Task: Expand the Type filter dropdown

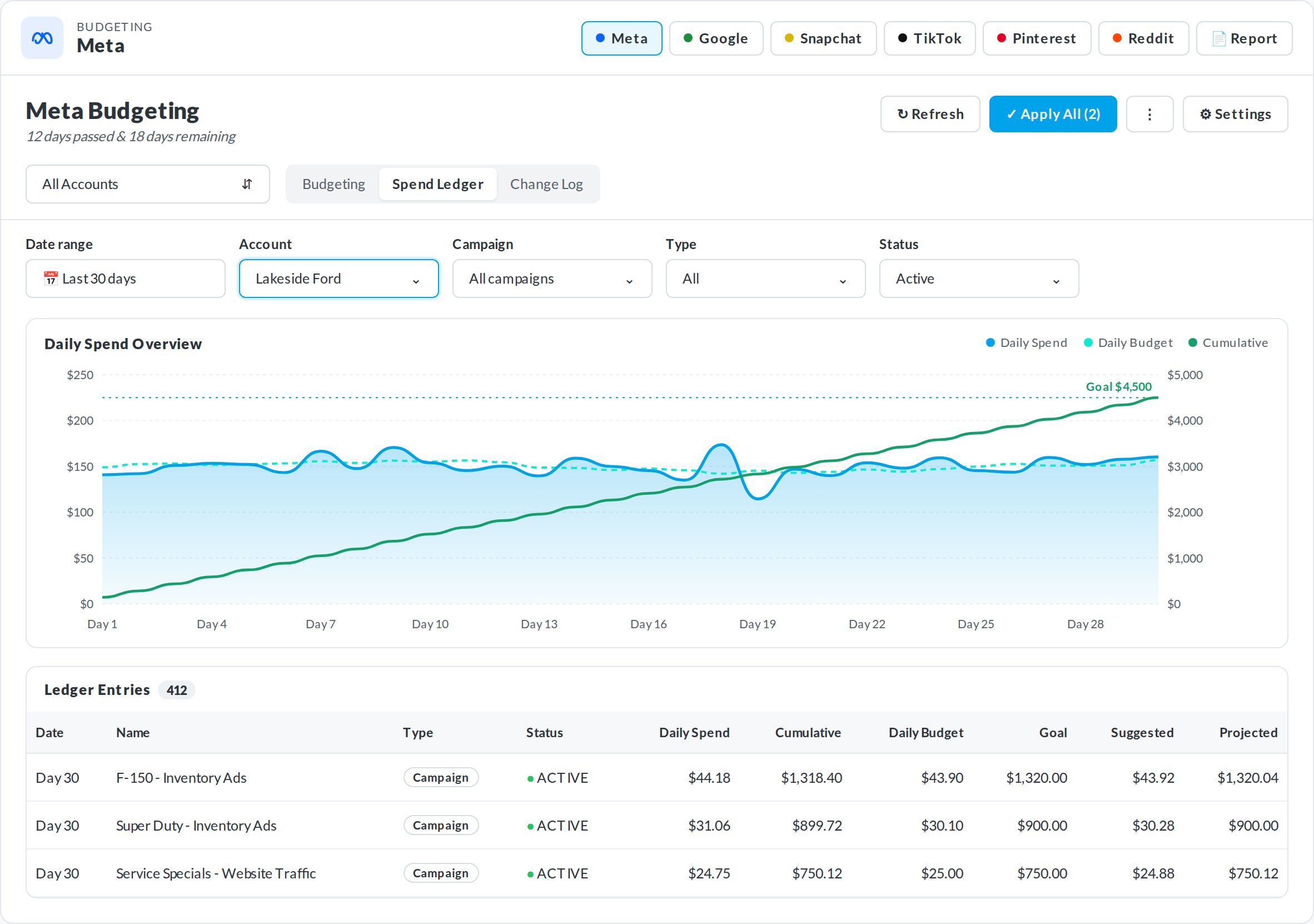Action: [765, 278]
